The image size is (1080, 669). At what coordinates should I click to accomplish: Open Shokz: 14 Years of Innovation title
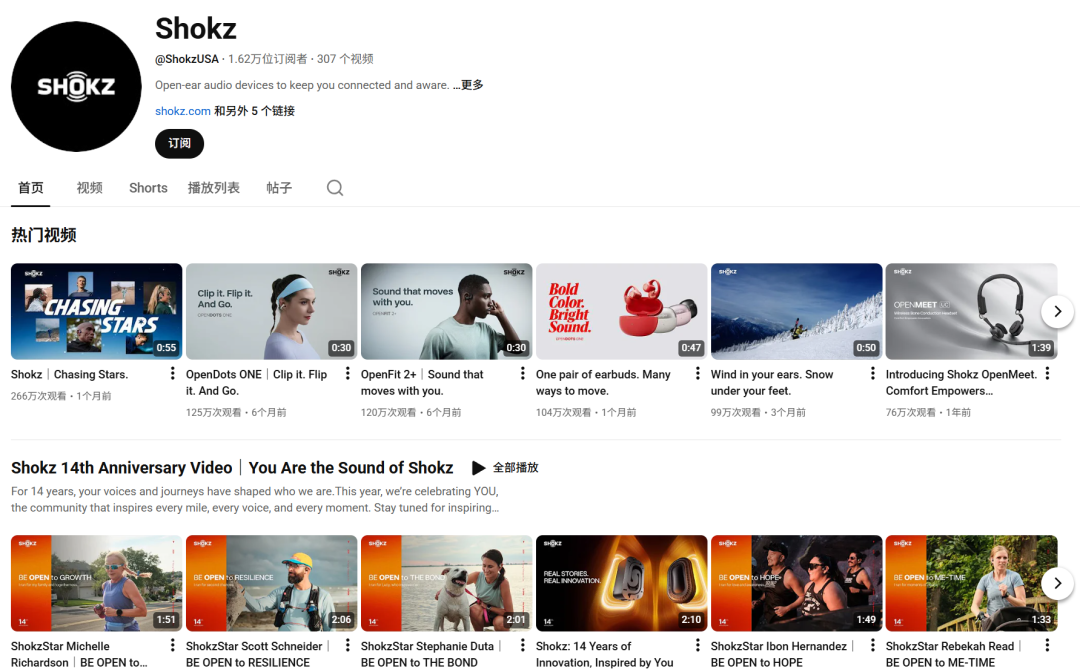(x=605, y=654)
